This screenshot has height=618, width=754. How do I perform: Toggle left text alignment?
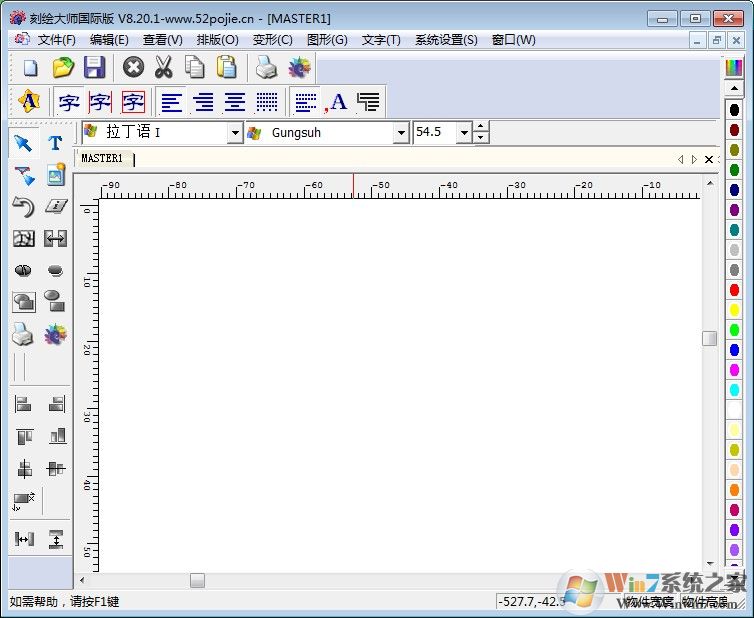[x=172, y=102]
